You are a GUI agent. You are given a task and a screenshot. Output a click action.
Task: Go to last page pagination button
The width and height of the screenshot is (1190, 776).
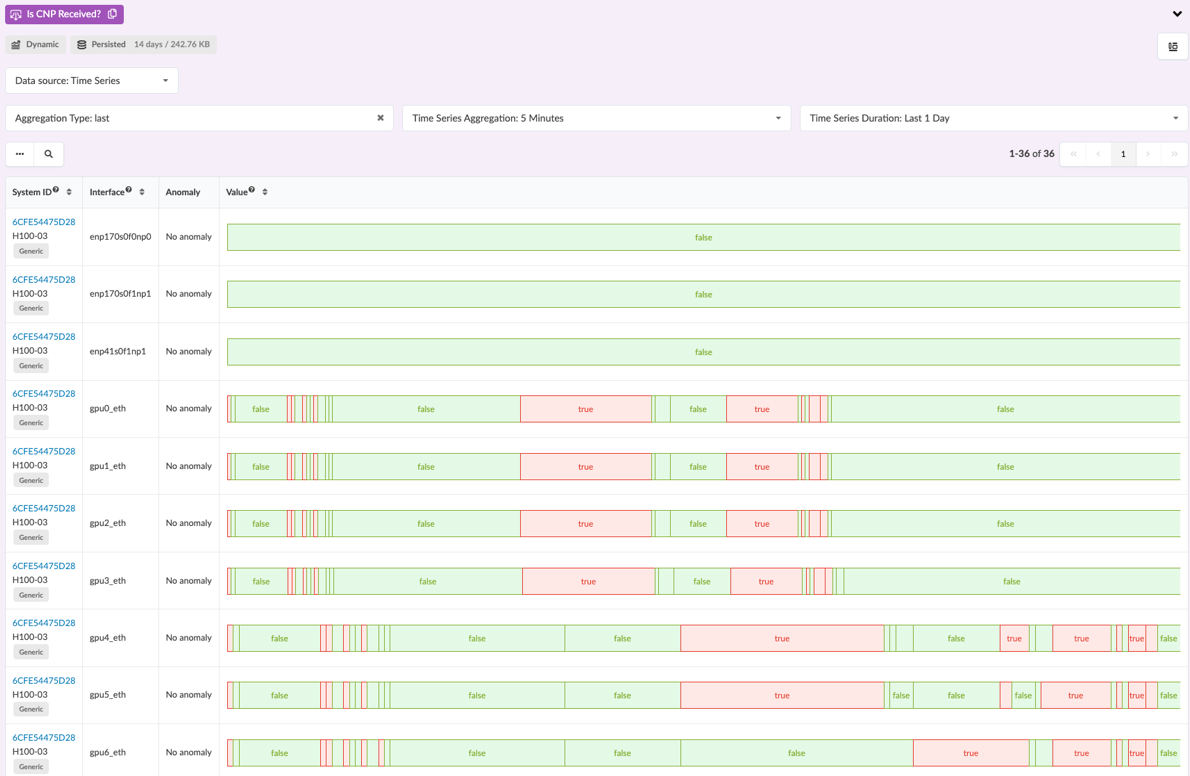click(x=1174, y=153)
